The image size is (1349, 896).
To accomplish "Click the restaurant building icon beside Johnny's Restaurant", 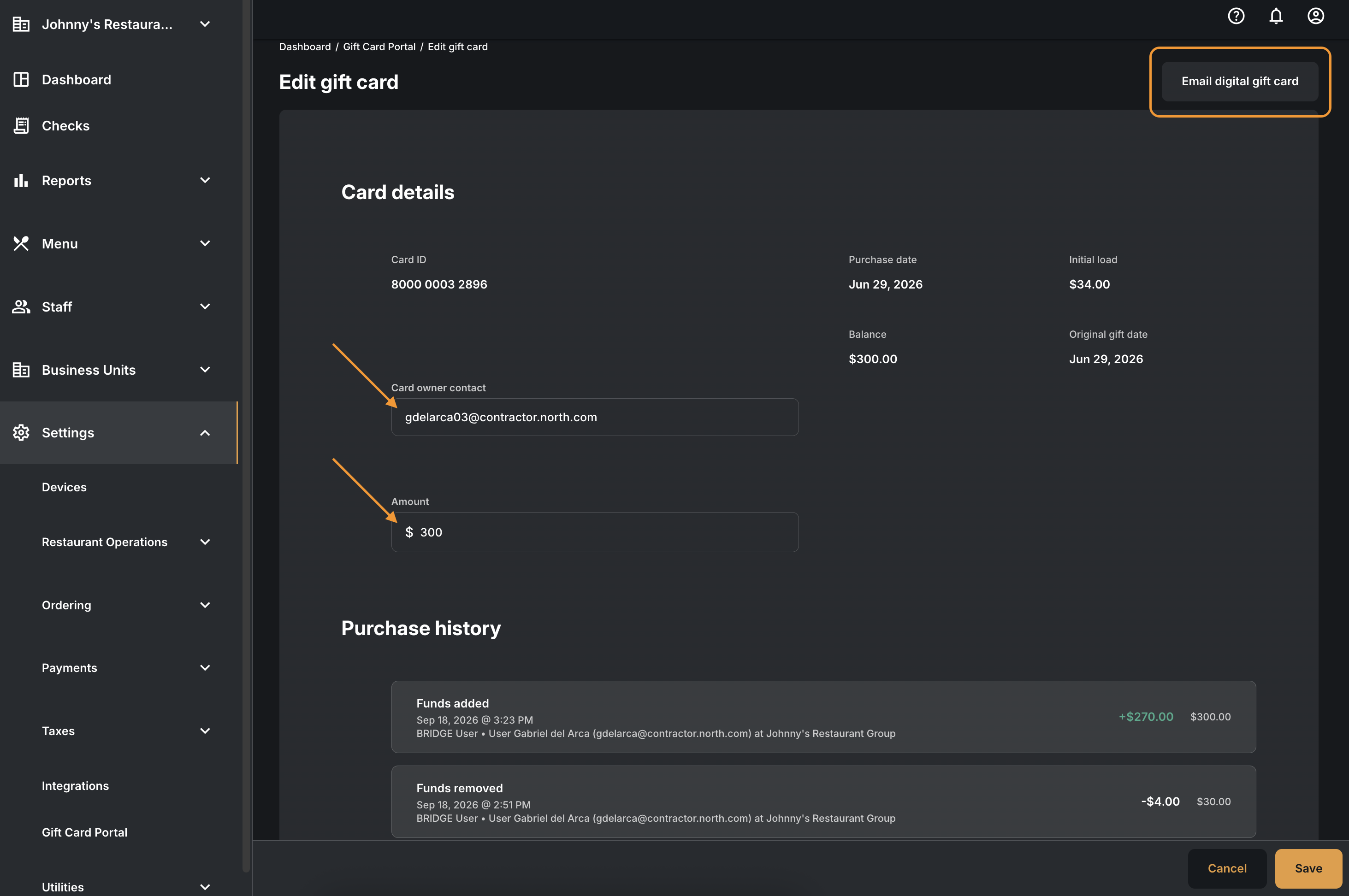I will point(21,24).
